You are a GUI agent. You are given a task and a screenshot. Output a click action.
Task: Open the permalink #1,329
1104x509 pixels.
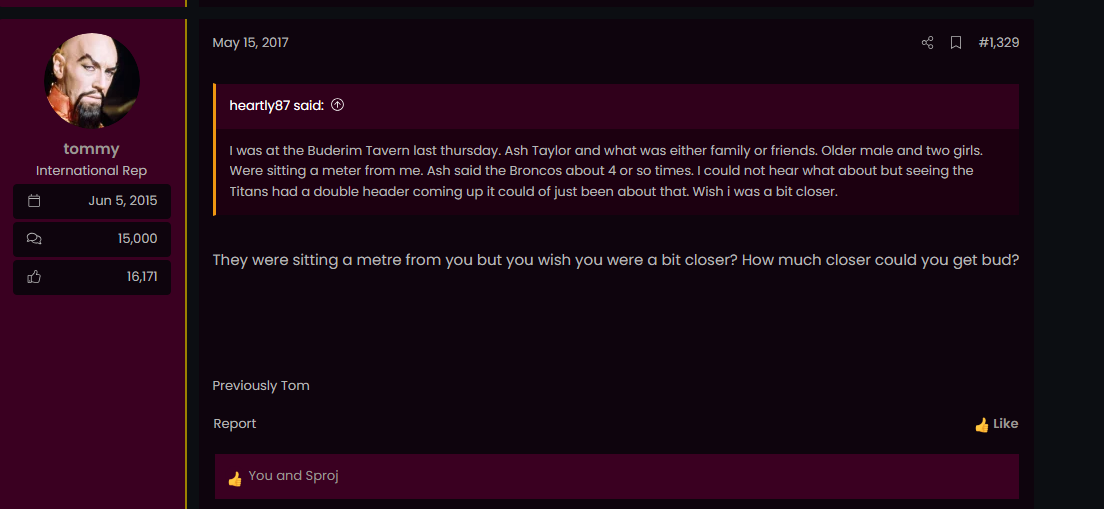pyautogui.click(x=998, y=43)
